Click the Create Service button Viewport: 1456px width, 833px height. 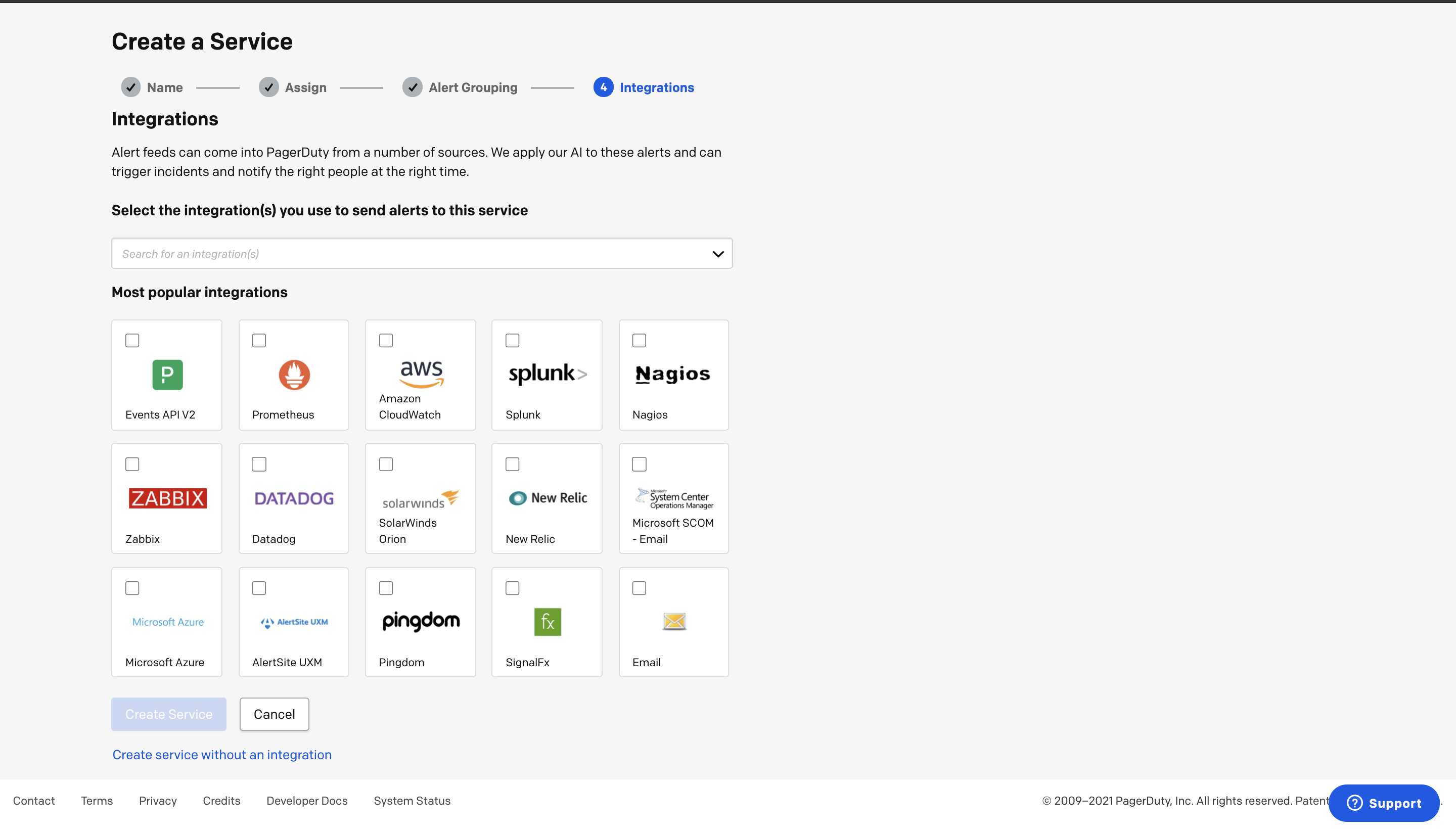[x=169, y=714]
